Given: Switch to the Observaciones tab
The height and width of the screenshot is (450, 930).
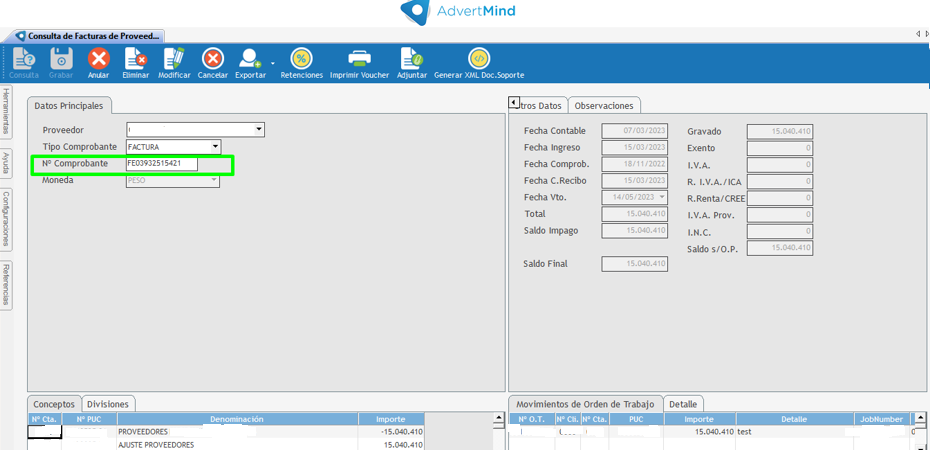Looking at the screenshot, I should (604, 106).
